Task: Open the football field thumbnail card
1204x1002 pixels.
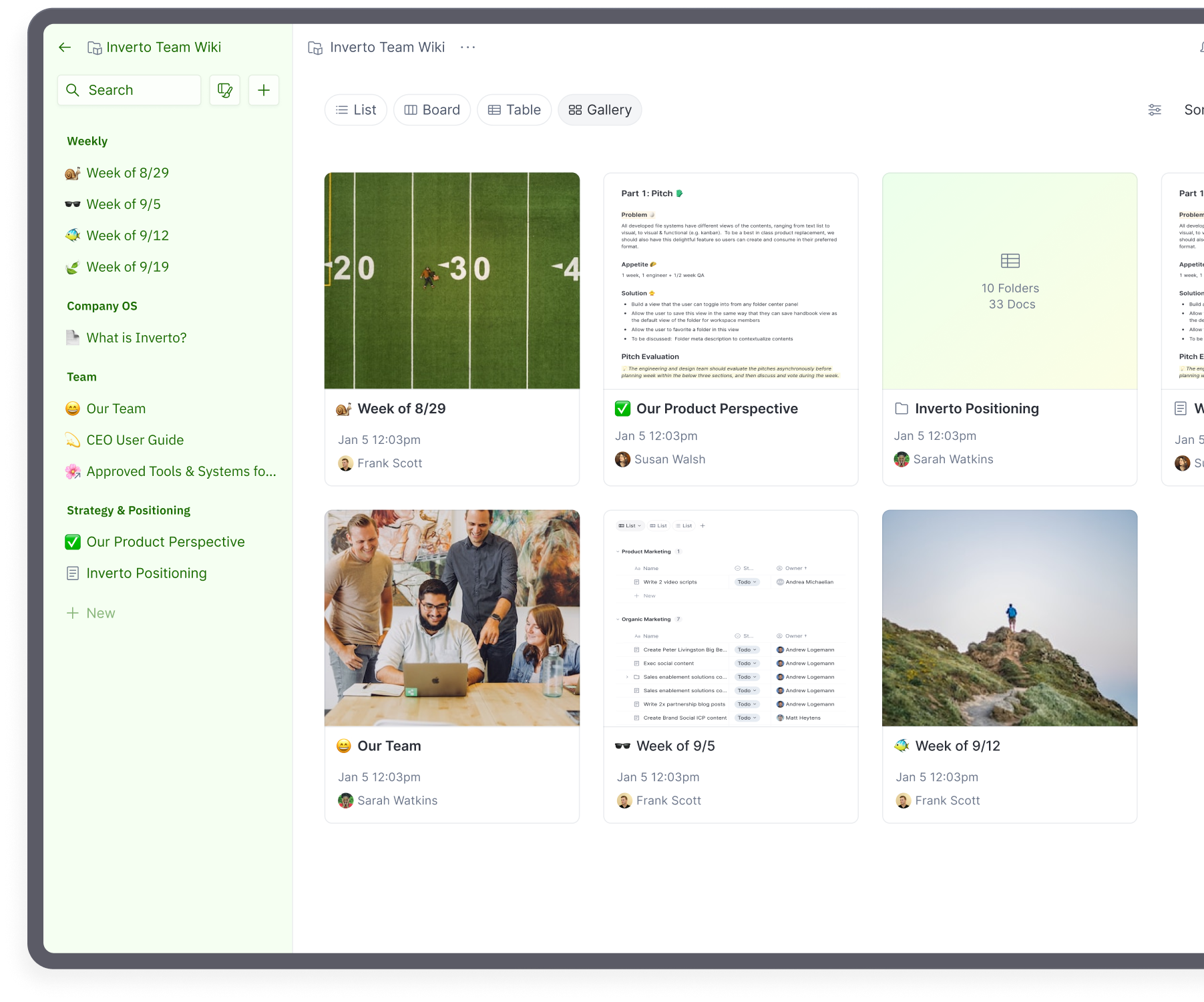Action: tap(452, 281)
